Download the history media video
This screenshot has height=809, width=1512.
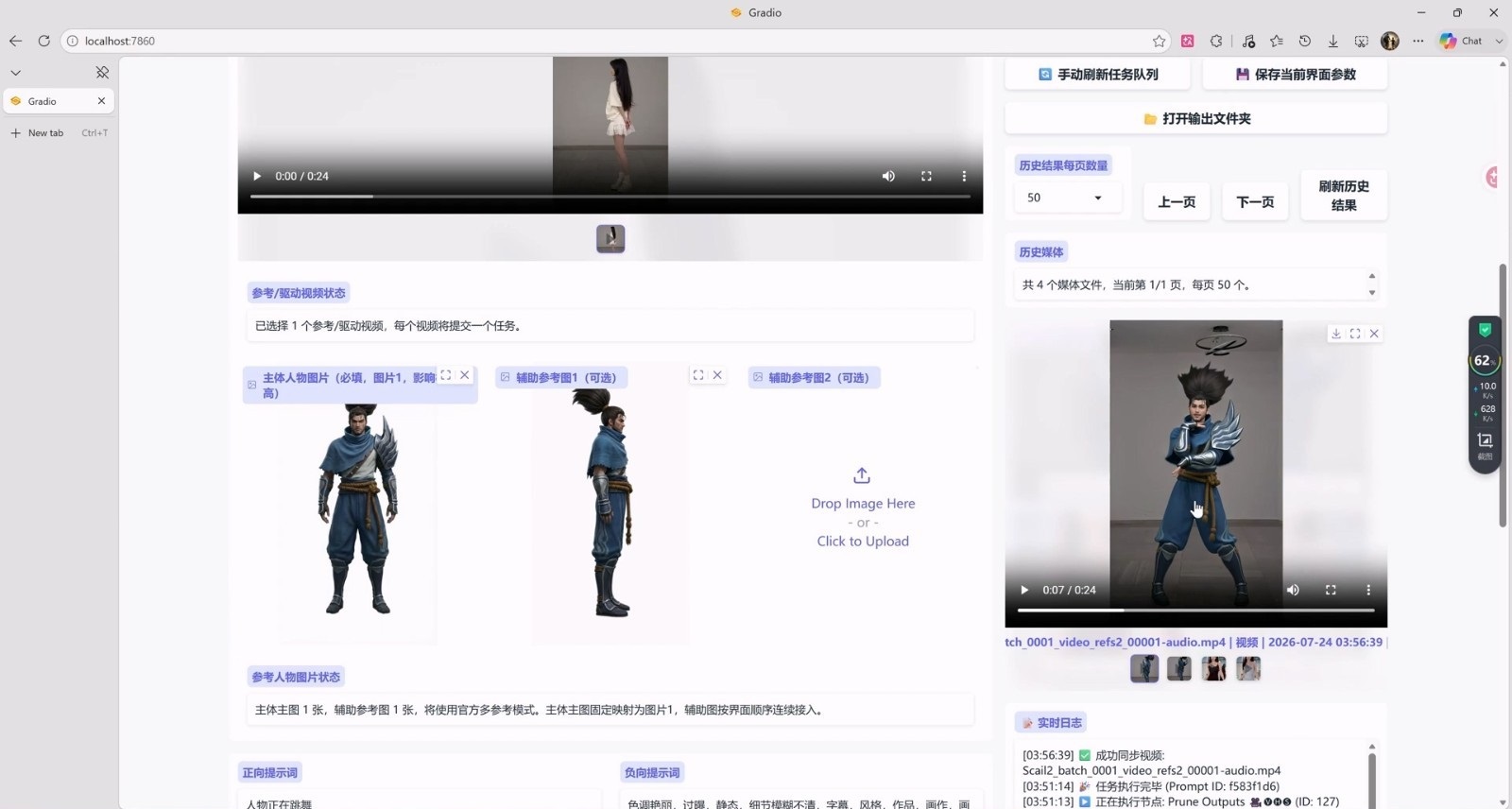pyautogui.click(x=1336, y=334)
